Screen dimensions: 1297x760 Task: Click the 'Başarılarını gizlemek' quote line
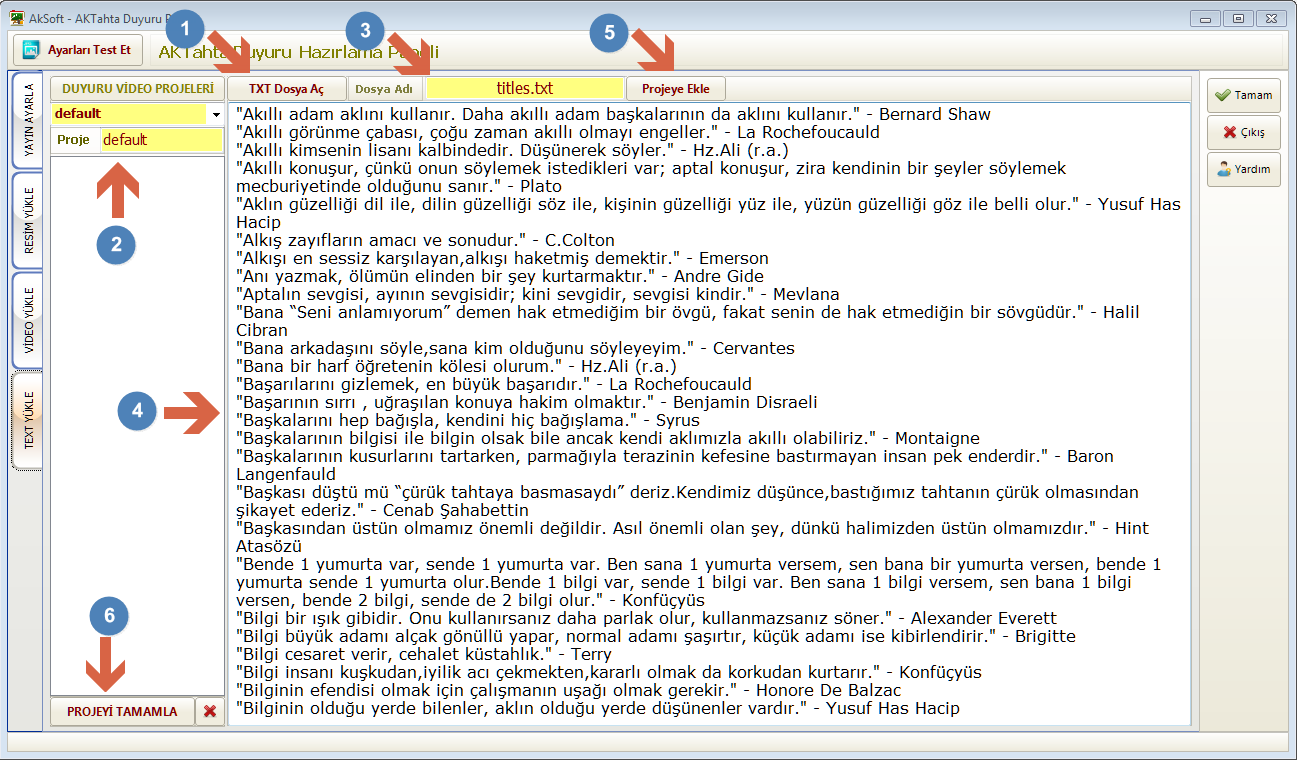pyautogui.click(x=493, y=384)
